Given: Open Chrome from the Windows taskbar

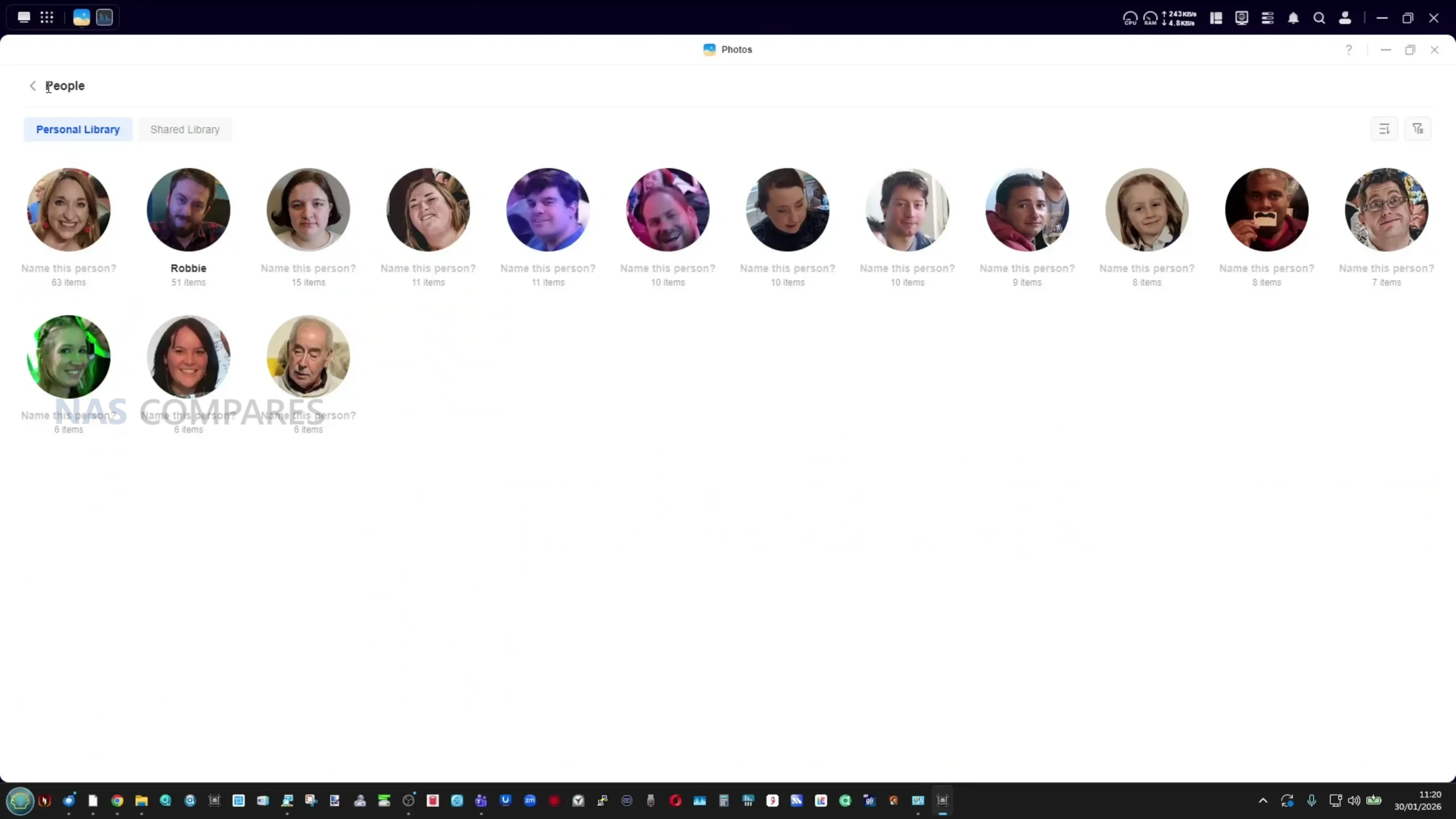Looking at the screenshot, I should click(117, 801).
